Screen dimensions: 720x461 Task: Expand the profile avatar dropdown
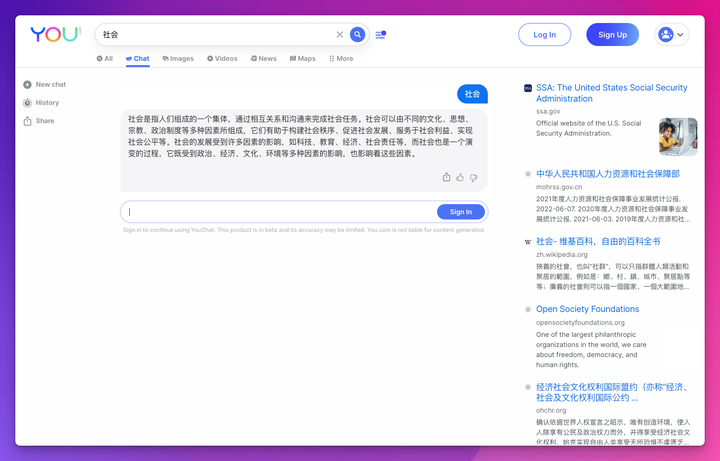(671, 34)
